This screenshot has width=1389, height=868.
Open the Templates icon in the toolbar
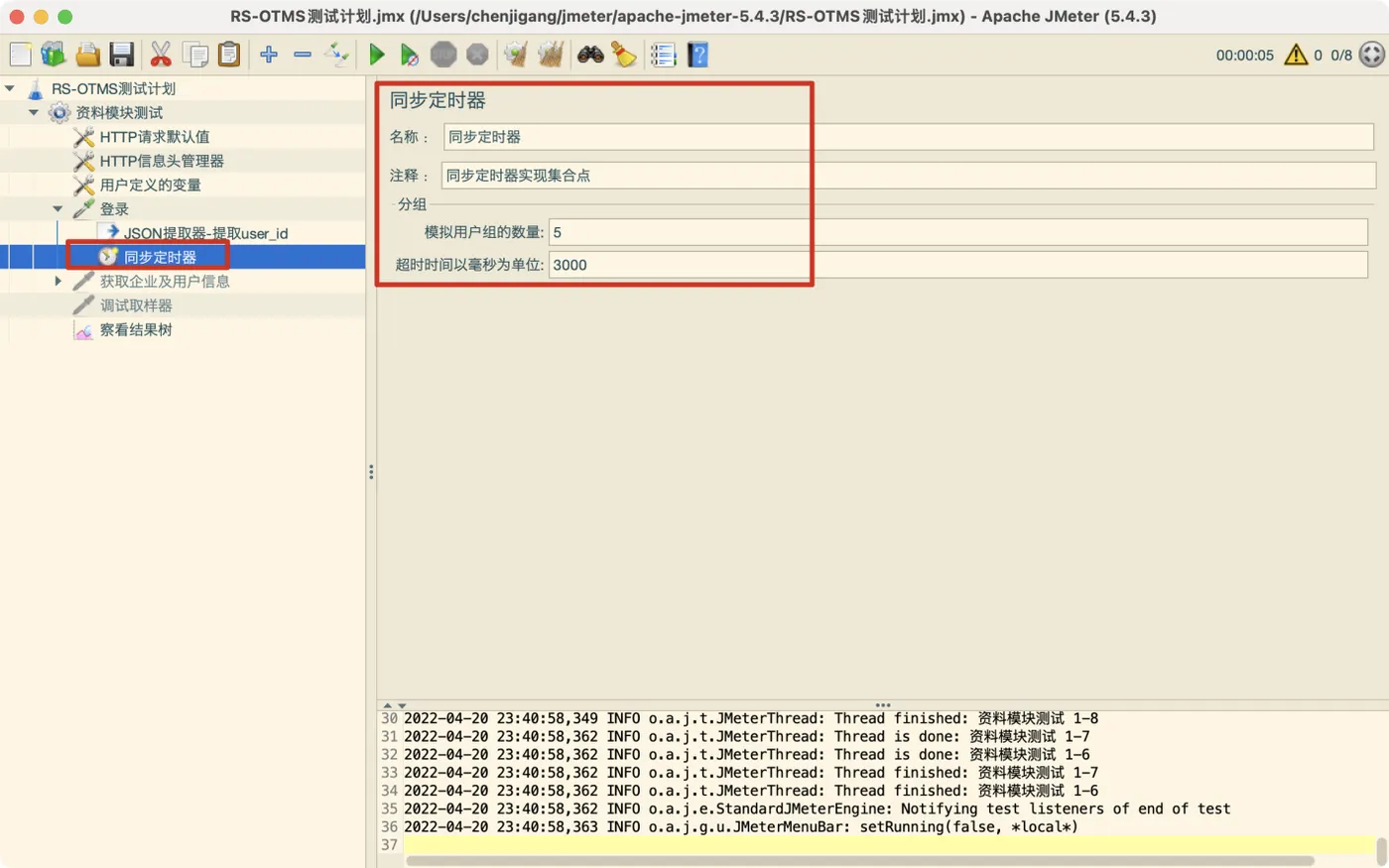coord(54,55)
